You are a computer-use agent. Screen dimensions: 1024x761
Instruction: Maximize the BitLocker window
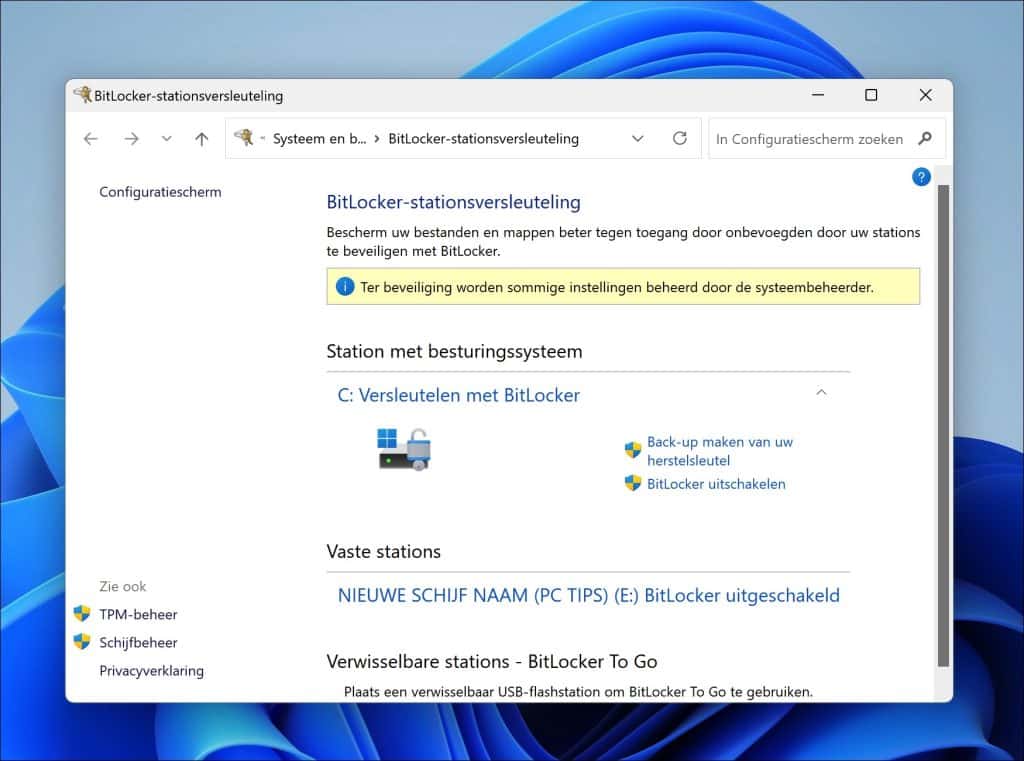[x=871, y=95]
